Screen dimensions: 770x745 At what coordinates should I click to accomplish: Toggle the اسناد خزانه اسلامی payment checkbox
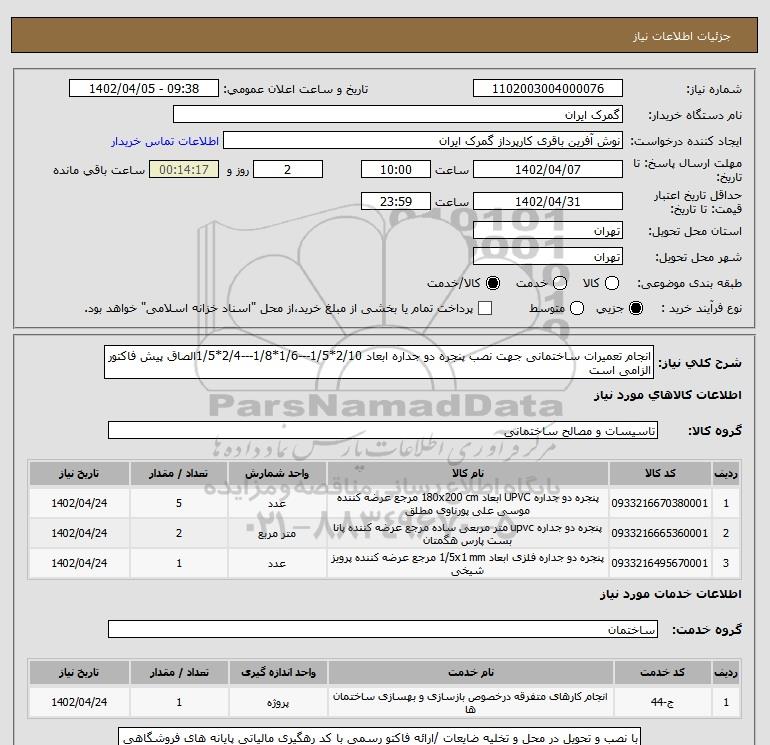(485, 308)
